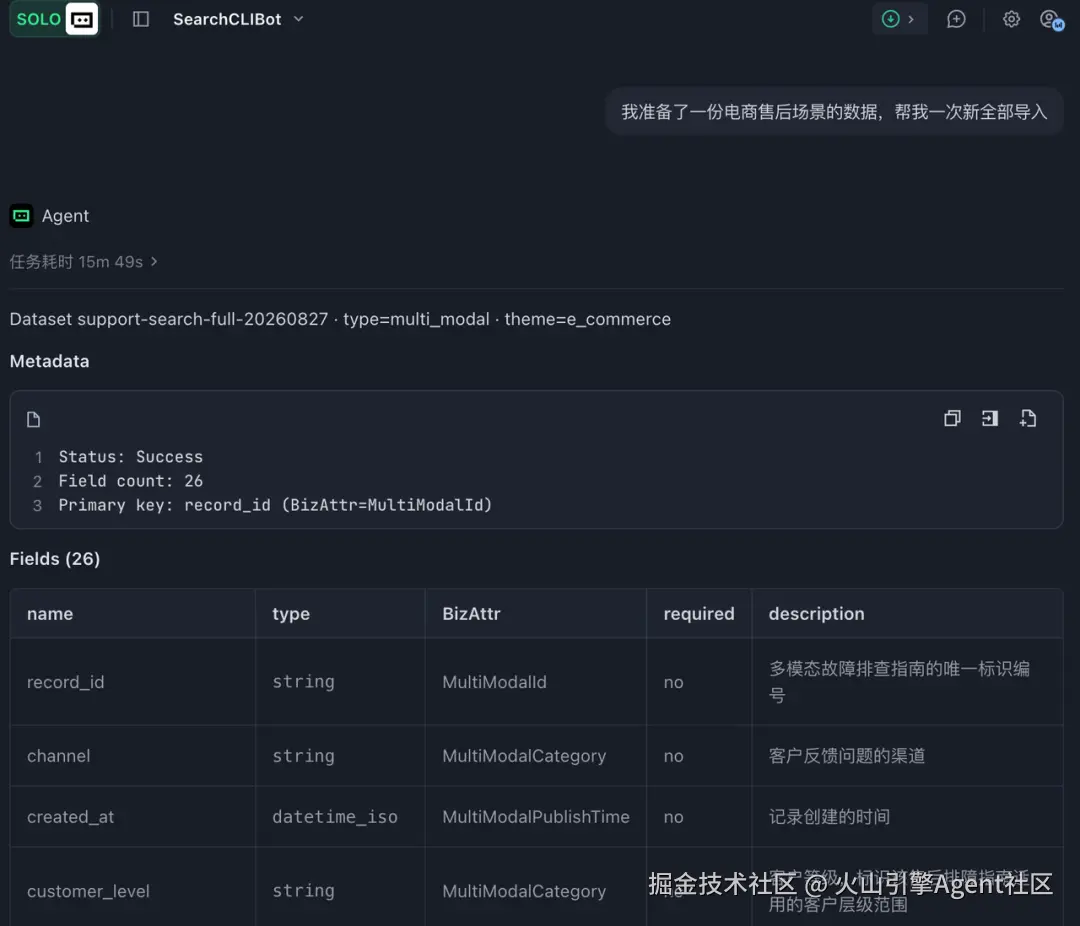Select the record_id table cell

coord(133,682)
